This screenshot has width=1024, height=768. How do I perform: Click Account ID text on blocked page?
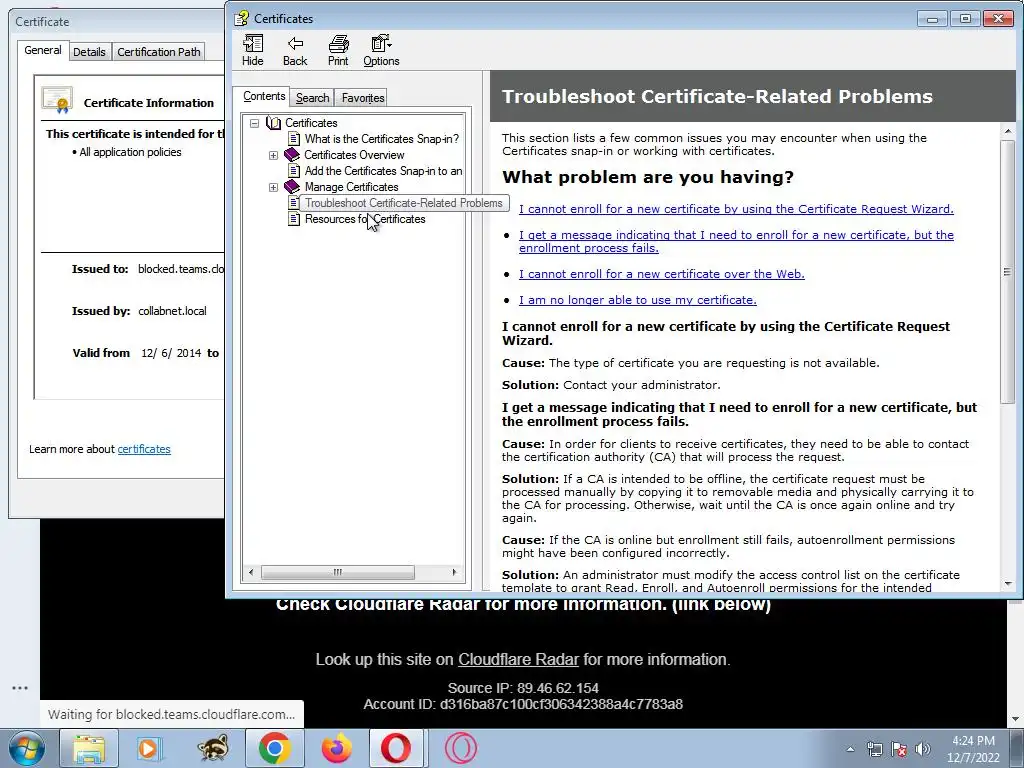click(x=523, y=705)
